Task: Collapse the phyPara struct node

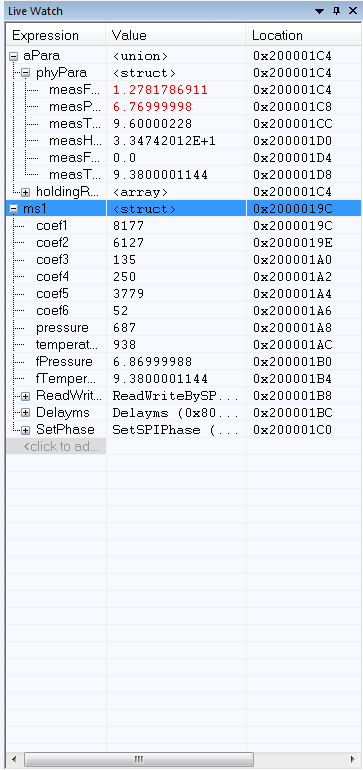Action: pos(26,74)
